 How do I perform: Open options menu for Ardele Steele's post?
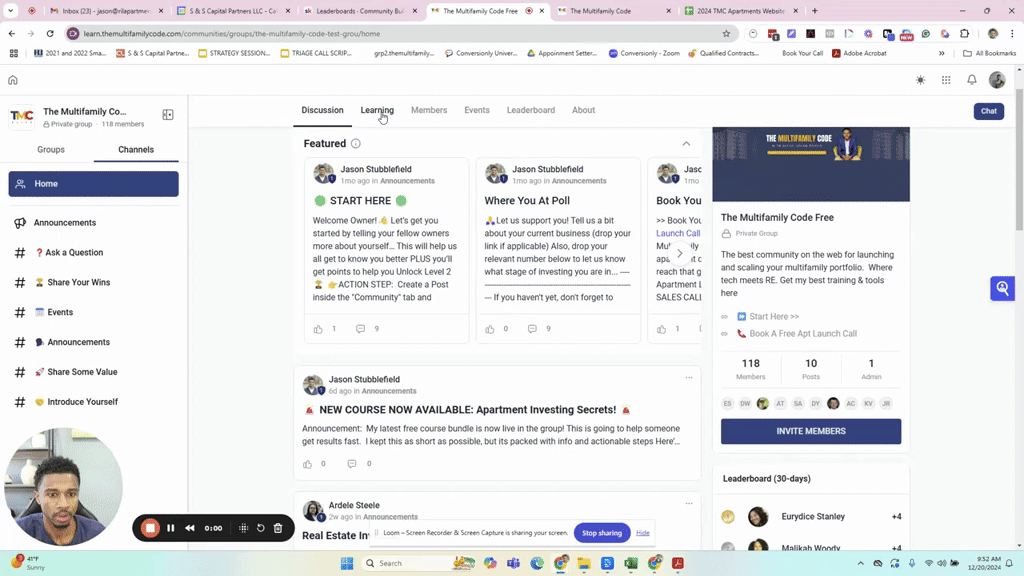click(x=689, y=504)
